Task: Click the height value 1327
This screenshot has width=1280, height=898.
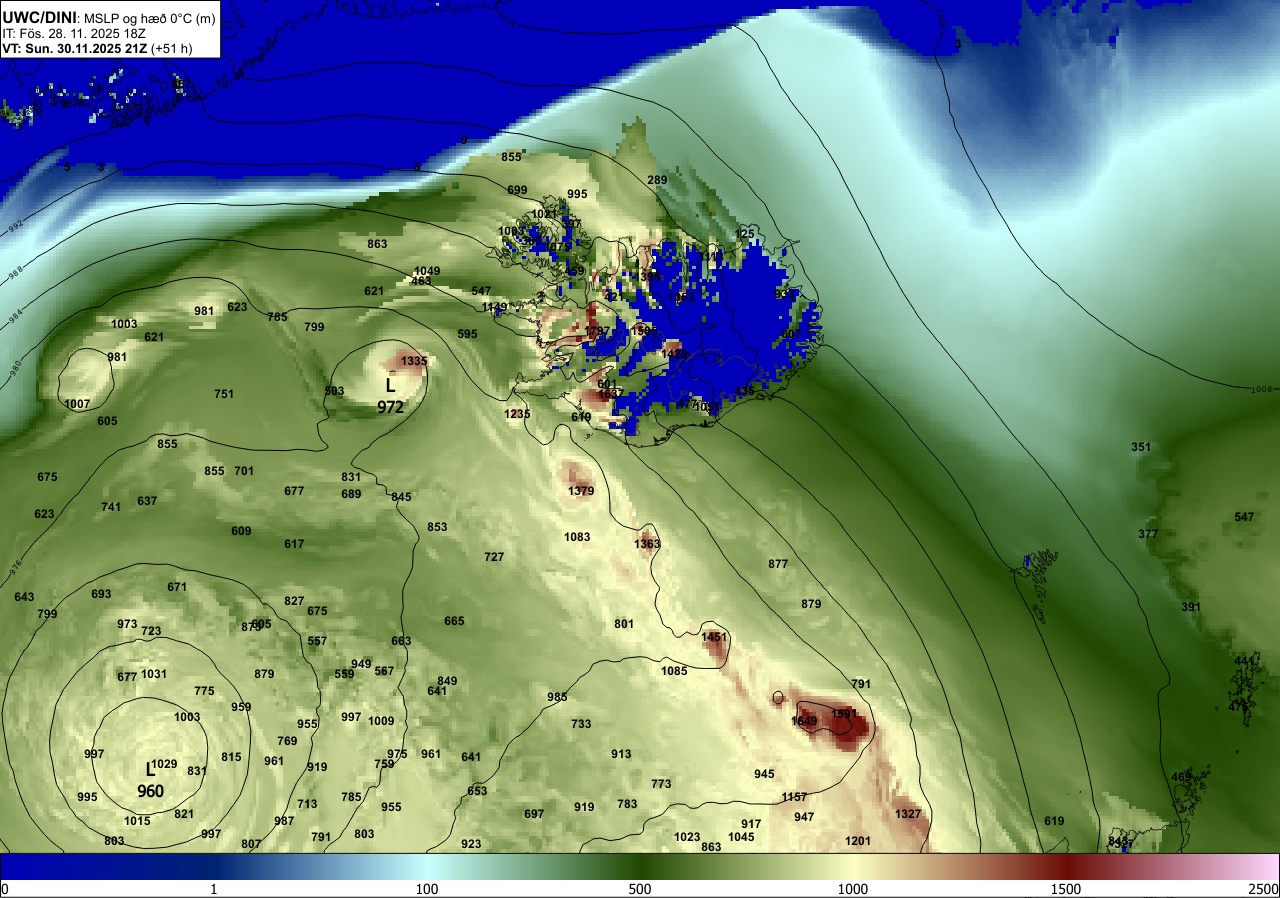Action: [x=908, y=814]
